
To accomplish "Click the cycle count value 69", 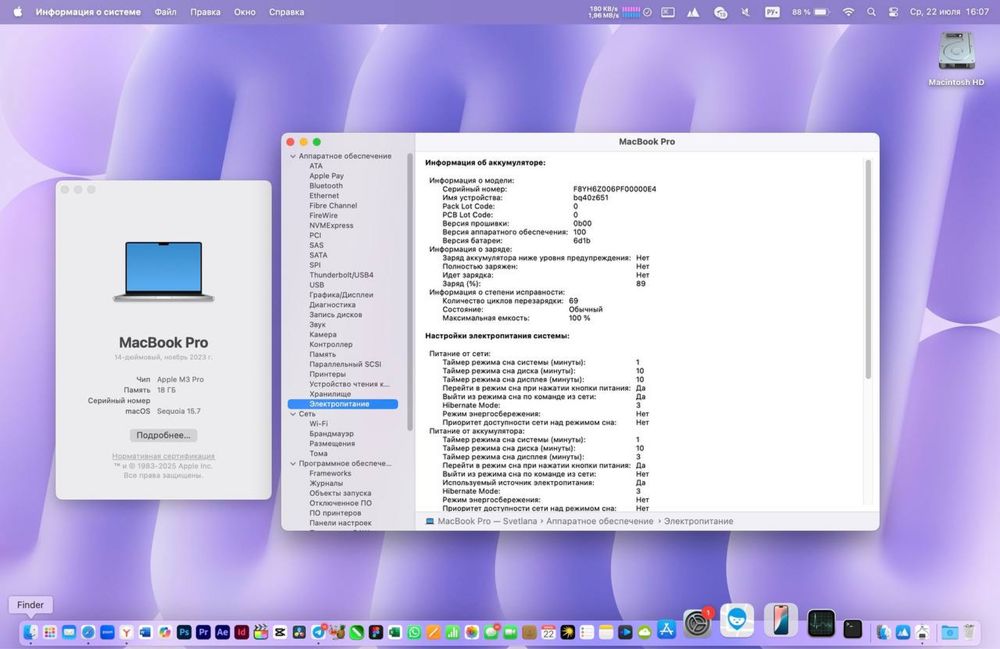I will 573,301.
